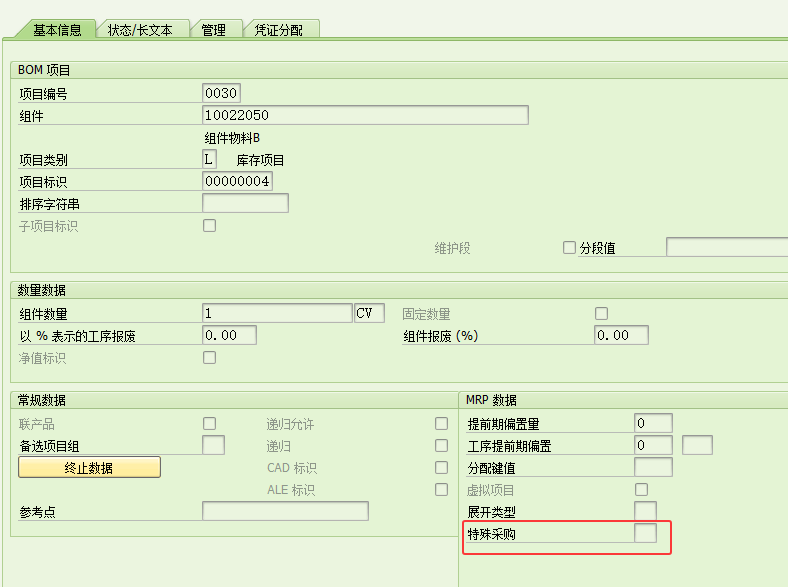The height and width of the screenshot is (587, 788).
Task: Select the CV unit field
Action: click(x=369, y=314)
